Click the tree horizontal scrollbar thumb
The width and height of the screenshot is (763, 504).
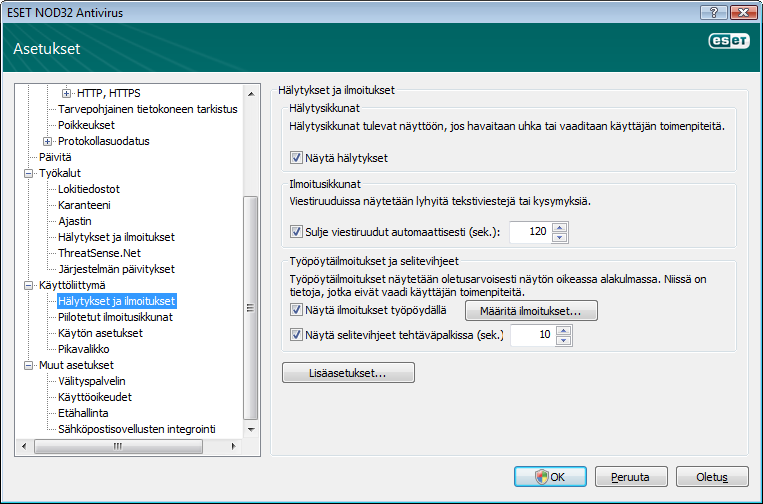coord(118,446)
